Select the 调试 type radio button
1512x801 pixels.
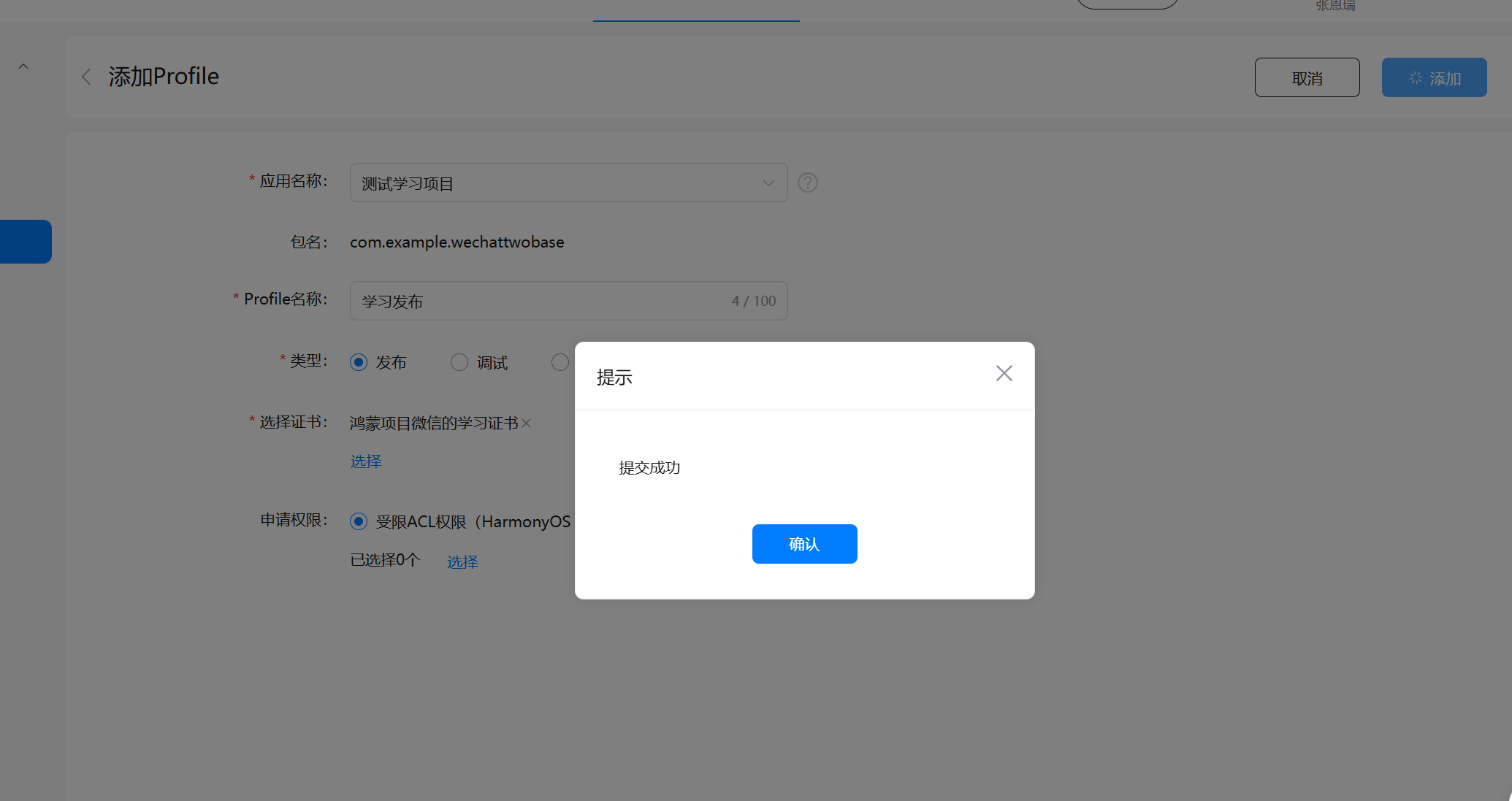459,362
